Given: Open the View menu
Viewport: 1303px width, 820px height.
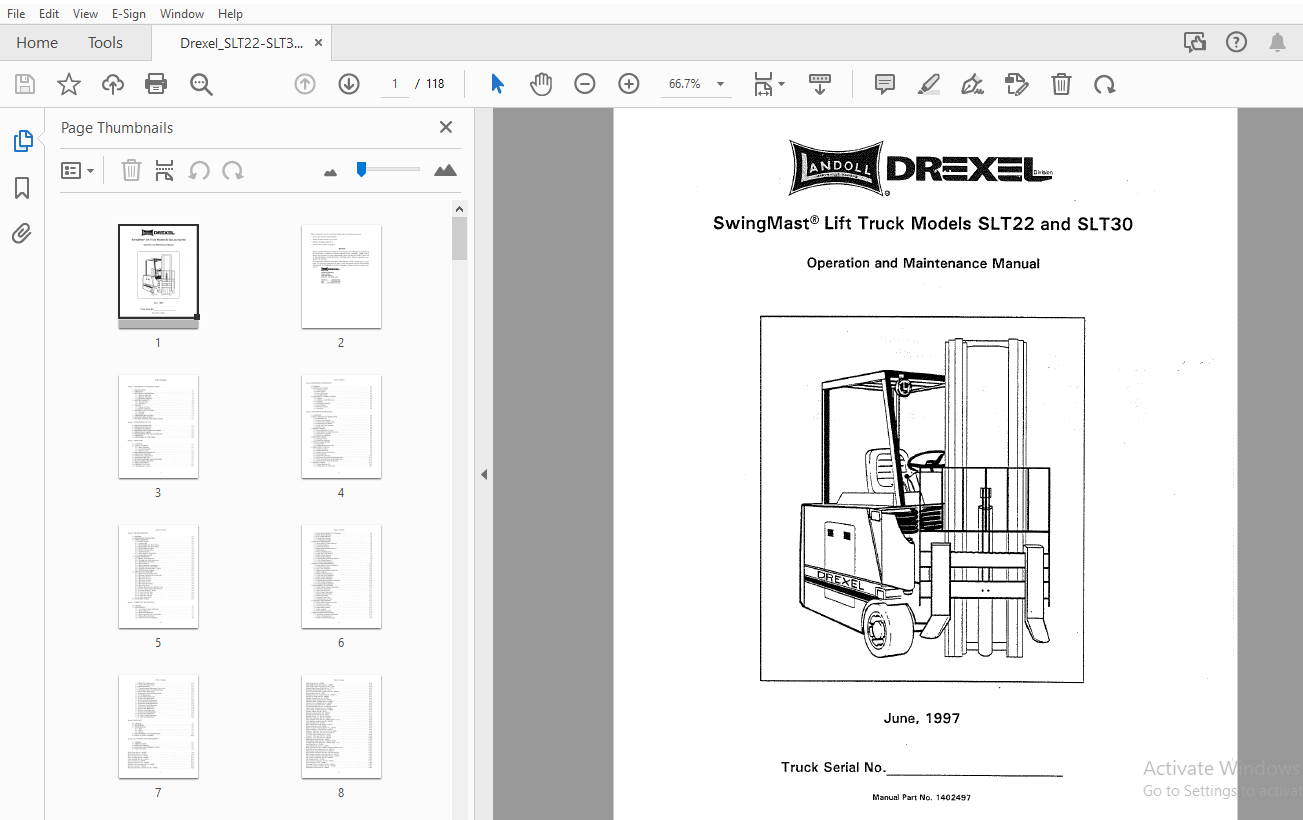Looking at the screenshot, I should (86, 14).
